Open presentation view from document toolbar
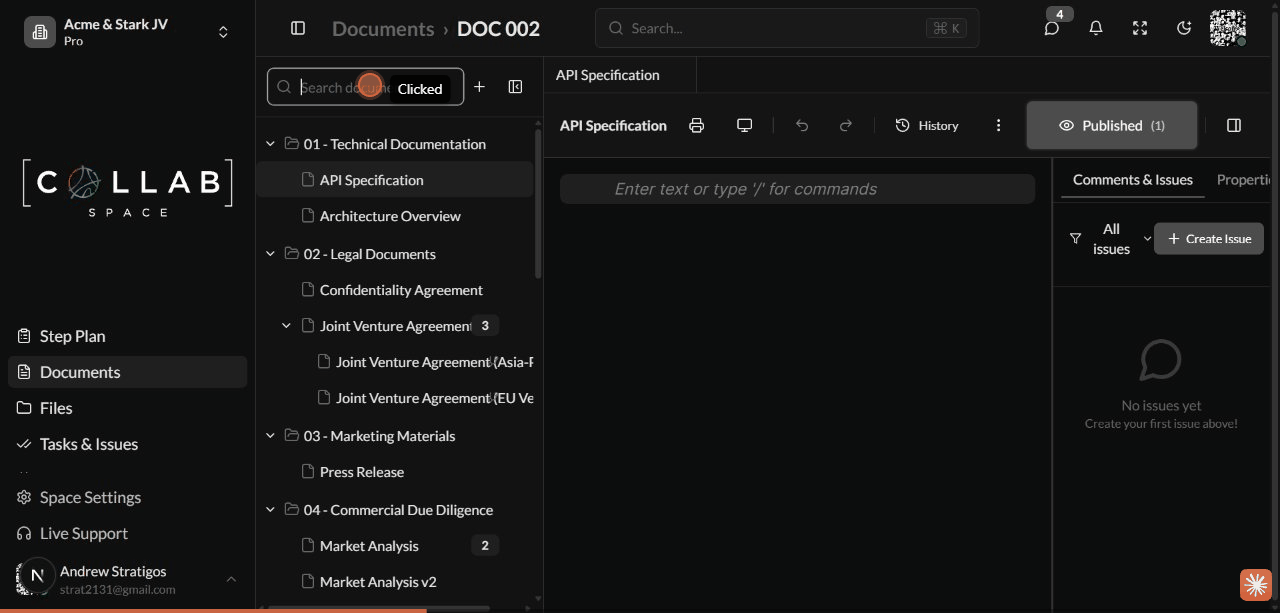The image size is (1280, 613). tap(744, 125)
